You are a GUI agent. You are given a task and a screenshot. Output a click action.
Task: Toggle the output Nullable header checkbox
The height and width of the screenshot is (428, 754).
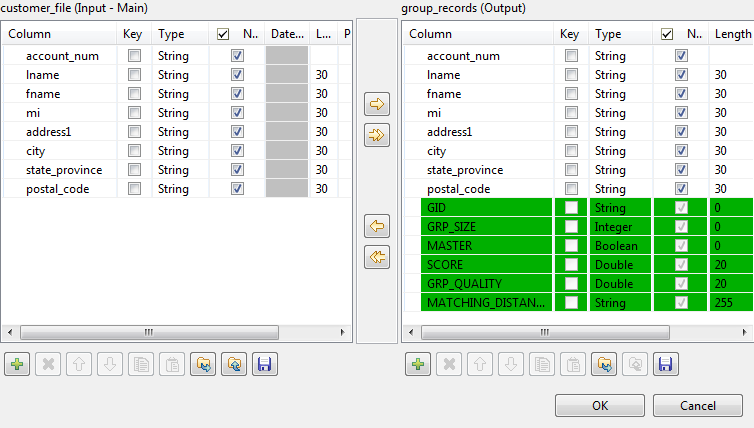click(667, 34)
